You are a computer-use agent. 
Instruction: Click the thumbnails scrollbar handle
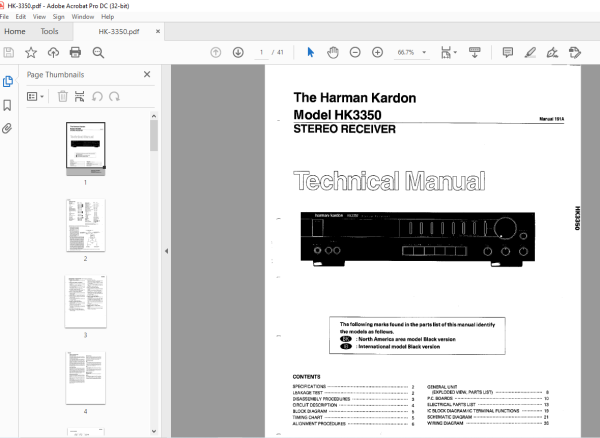(154, 135)
